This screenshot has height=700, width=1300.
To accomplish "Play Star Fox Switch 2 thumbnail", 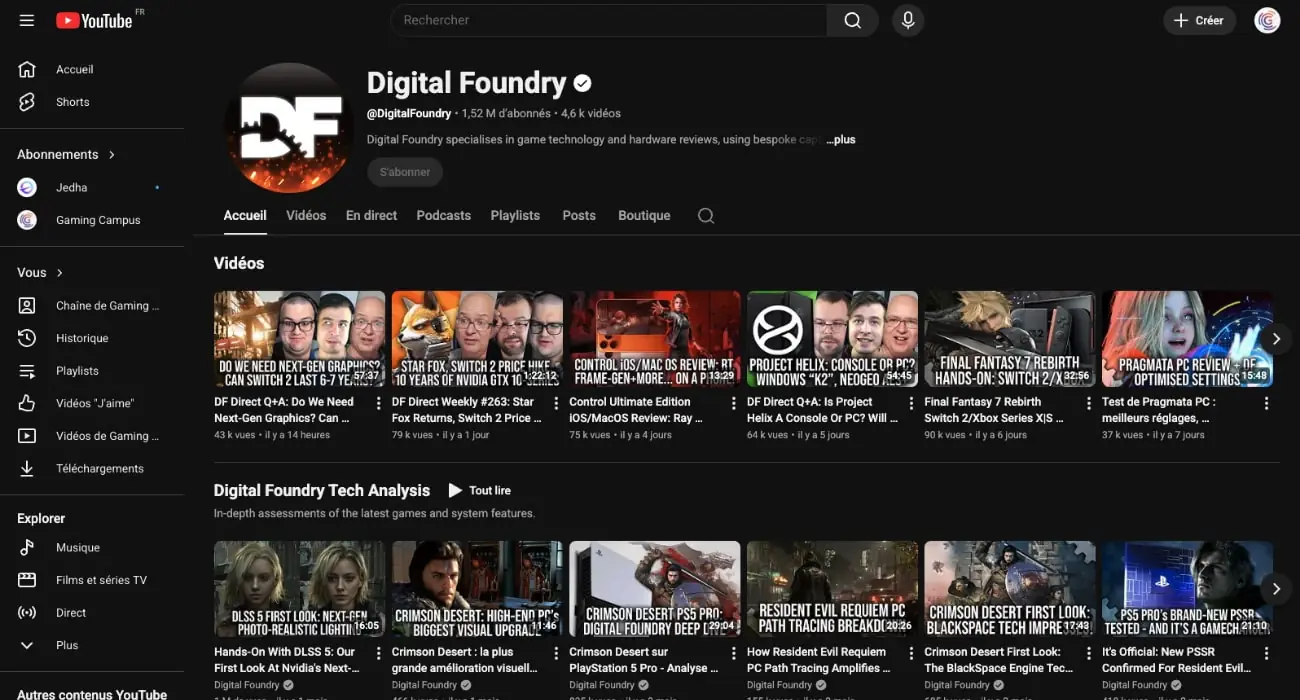I will click(x=477, y=339).
